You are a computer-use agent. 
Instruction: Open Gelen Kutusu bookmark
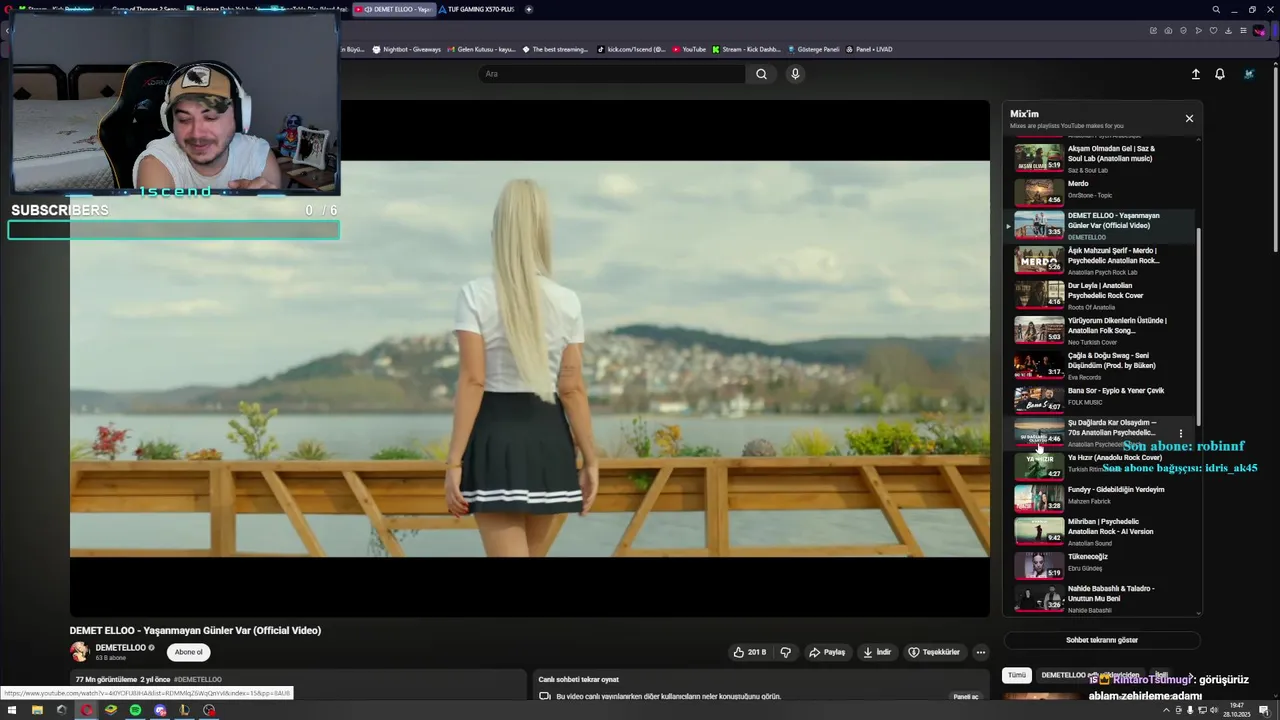pyautogui.click(x=480, y=49)
